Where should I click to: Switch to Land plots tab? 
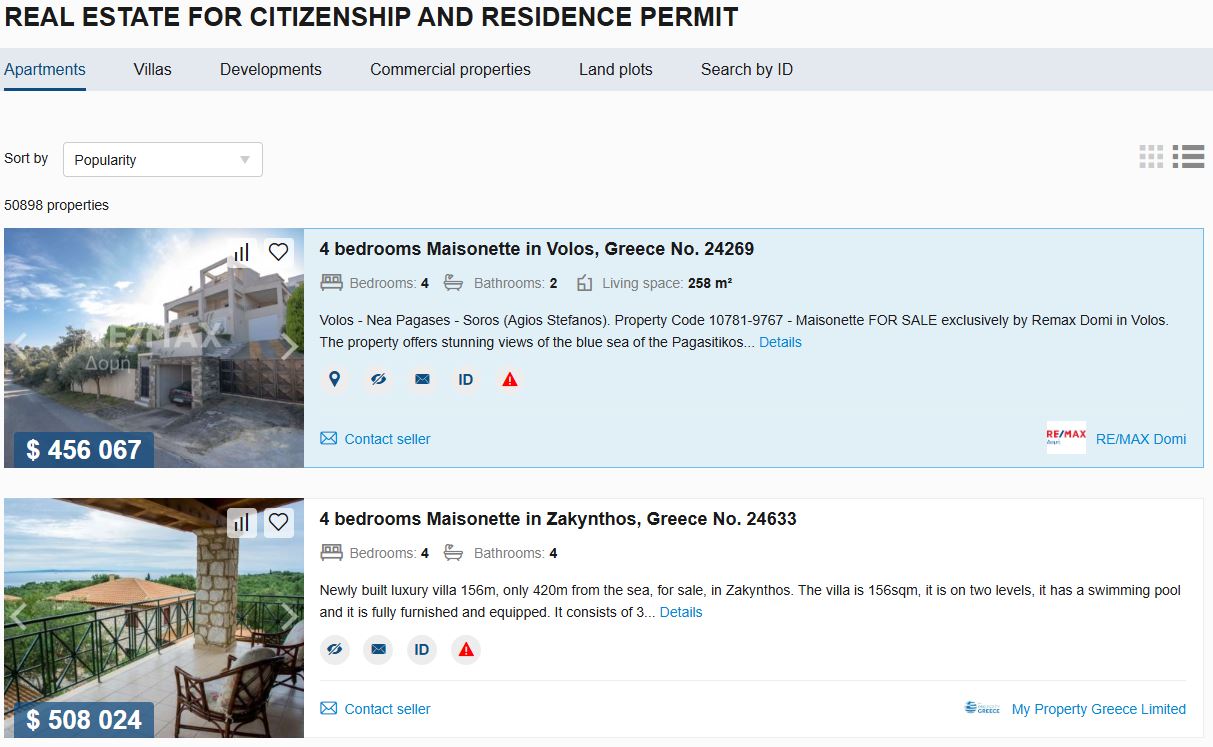[x=616, y=70]
